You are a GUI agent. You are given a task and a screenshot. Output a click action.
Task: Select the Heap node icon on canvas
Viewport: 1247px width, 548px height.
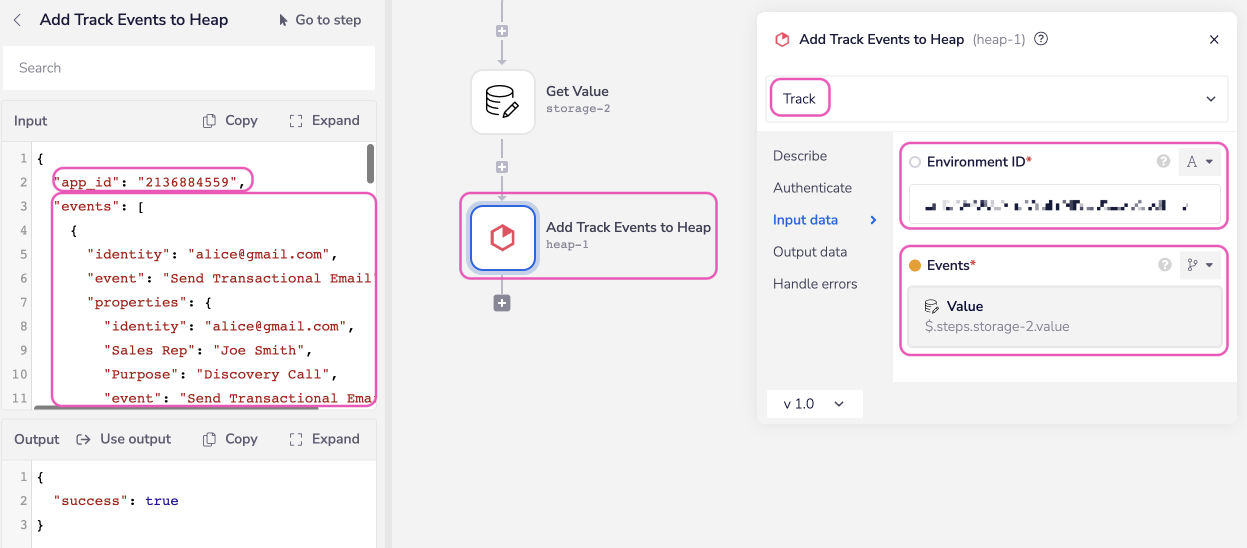click(502, 237)
